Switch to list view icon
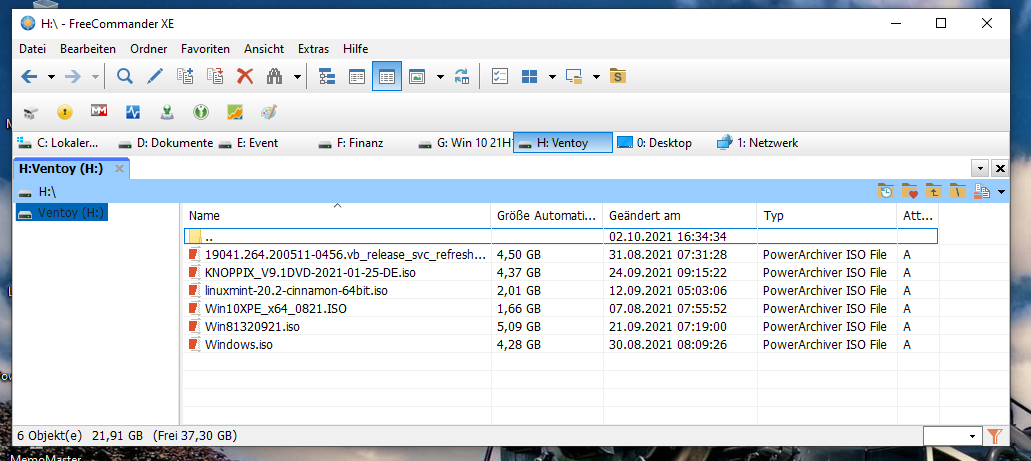Viewport: 1031px width, 461px height. 357,76
